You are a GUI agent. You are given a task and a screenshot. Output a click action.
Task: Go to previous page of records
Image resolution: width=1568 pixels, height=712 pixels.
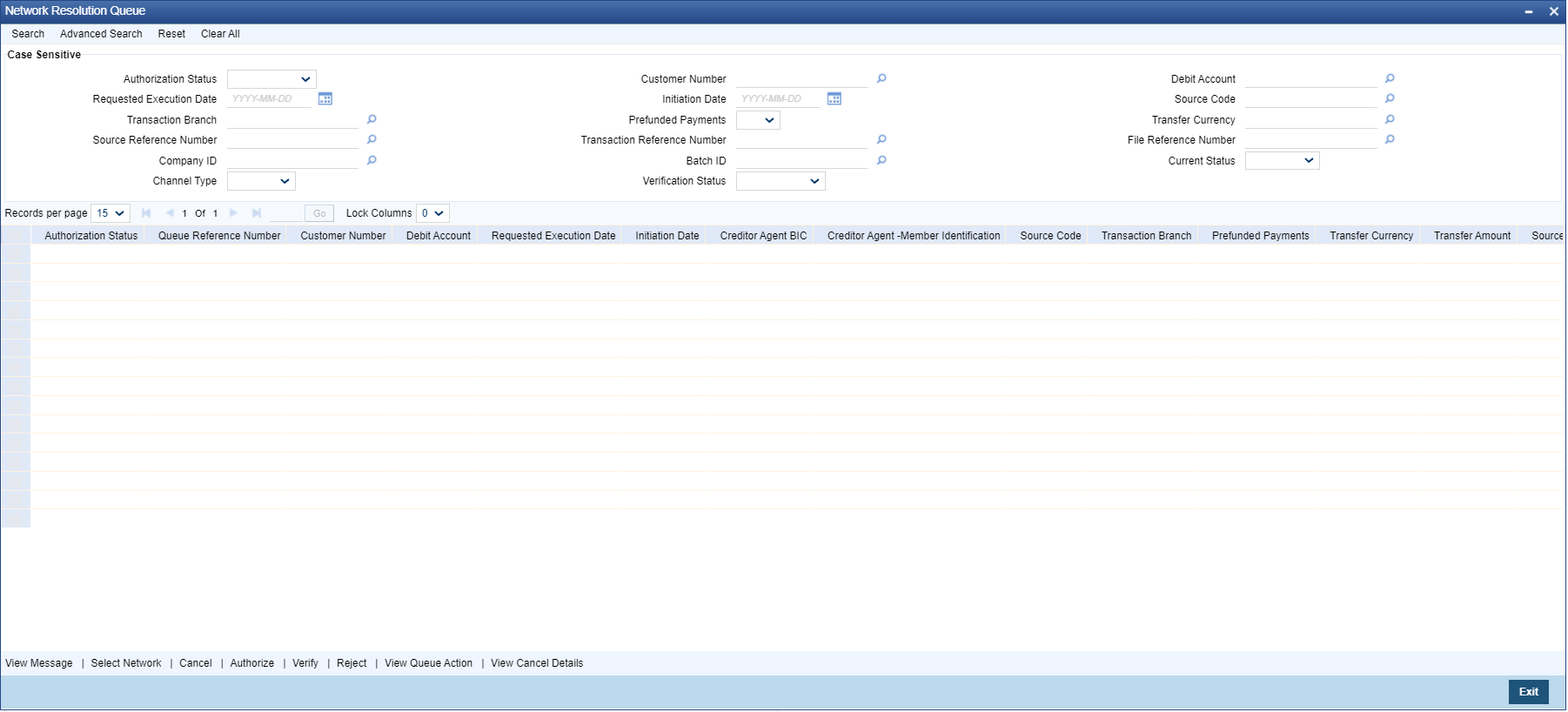[x=170, y=213]
